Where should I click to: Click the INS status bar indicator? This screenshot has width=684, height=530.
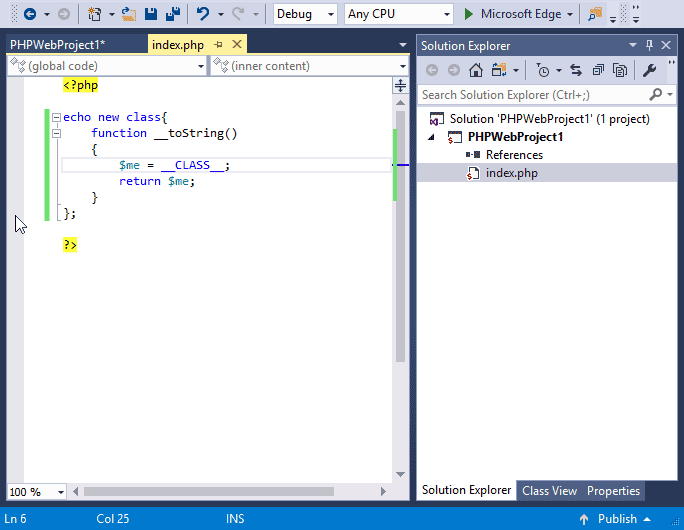pos(235,519)
